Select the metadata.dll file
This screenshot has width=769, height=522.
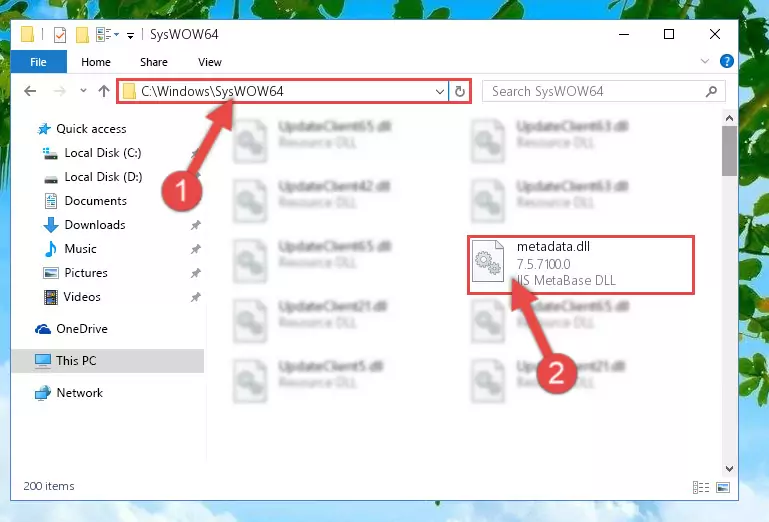(581, 264)
